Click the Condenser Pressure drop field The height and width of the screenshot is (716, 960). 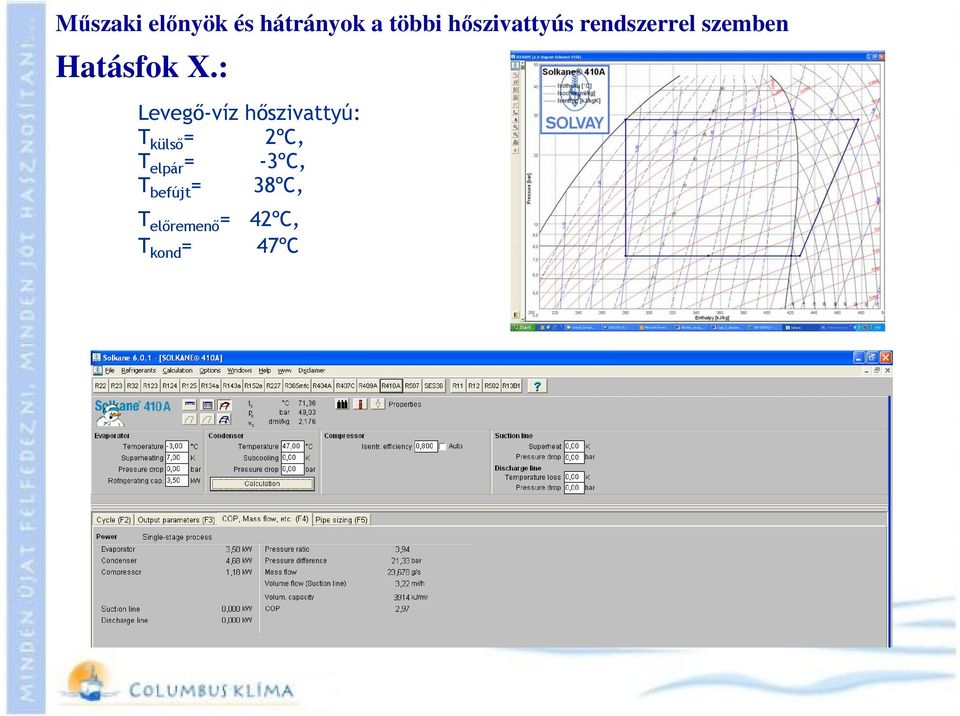292,469
